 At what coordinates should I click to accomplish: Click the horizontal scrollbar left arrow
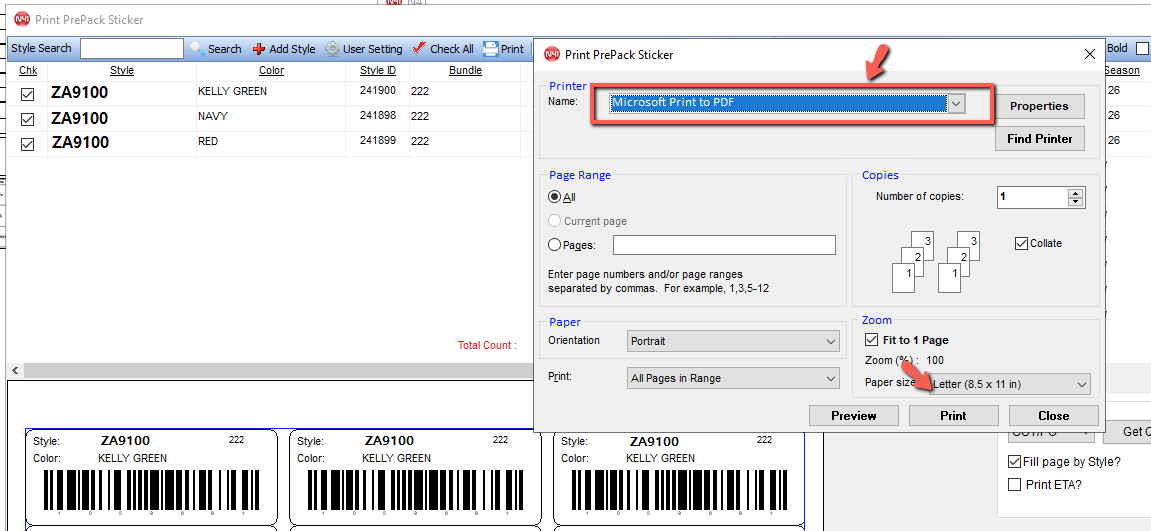tap(15, 370)
